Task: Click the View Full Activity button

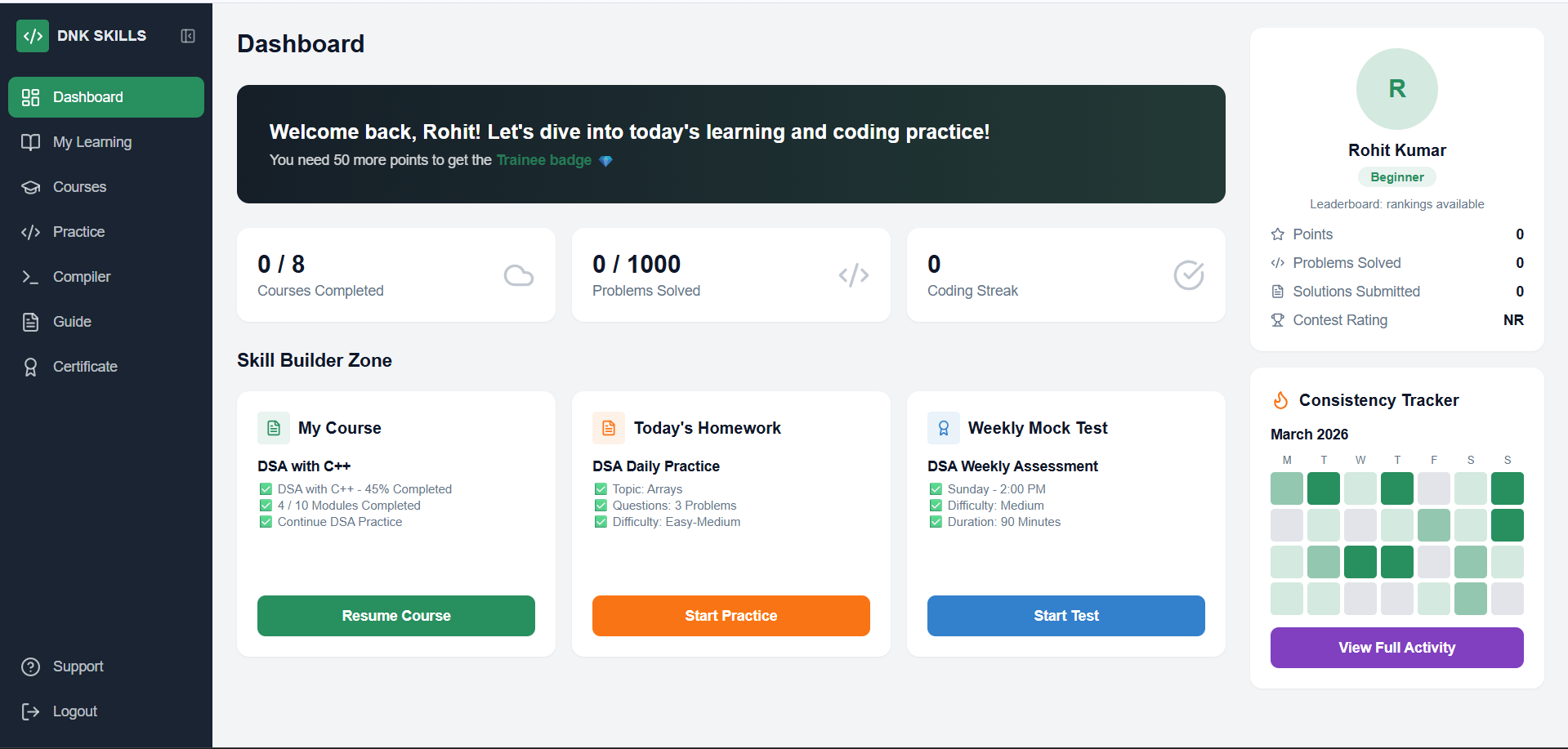Action: [1396, 648]
